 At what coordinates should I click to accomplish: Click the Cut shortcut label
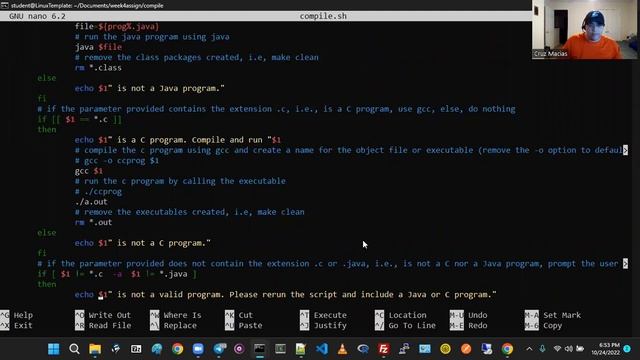coord(246,315)
